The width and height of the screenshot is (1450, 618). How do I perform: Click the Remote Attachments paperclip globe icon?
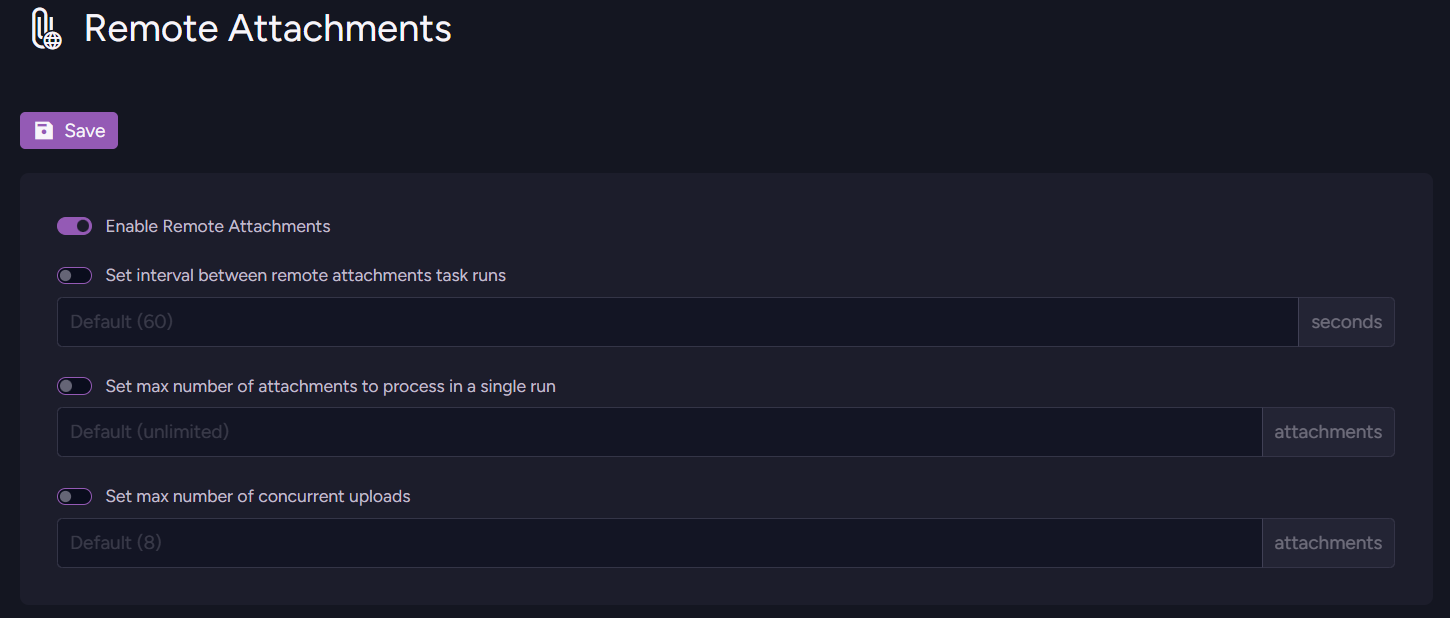click(45, 29)
